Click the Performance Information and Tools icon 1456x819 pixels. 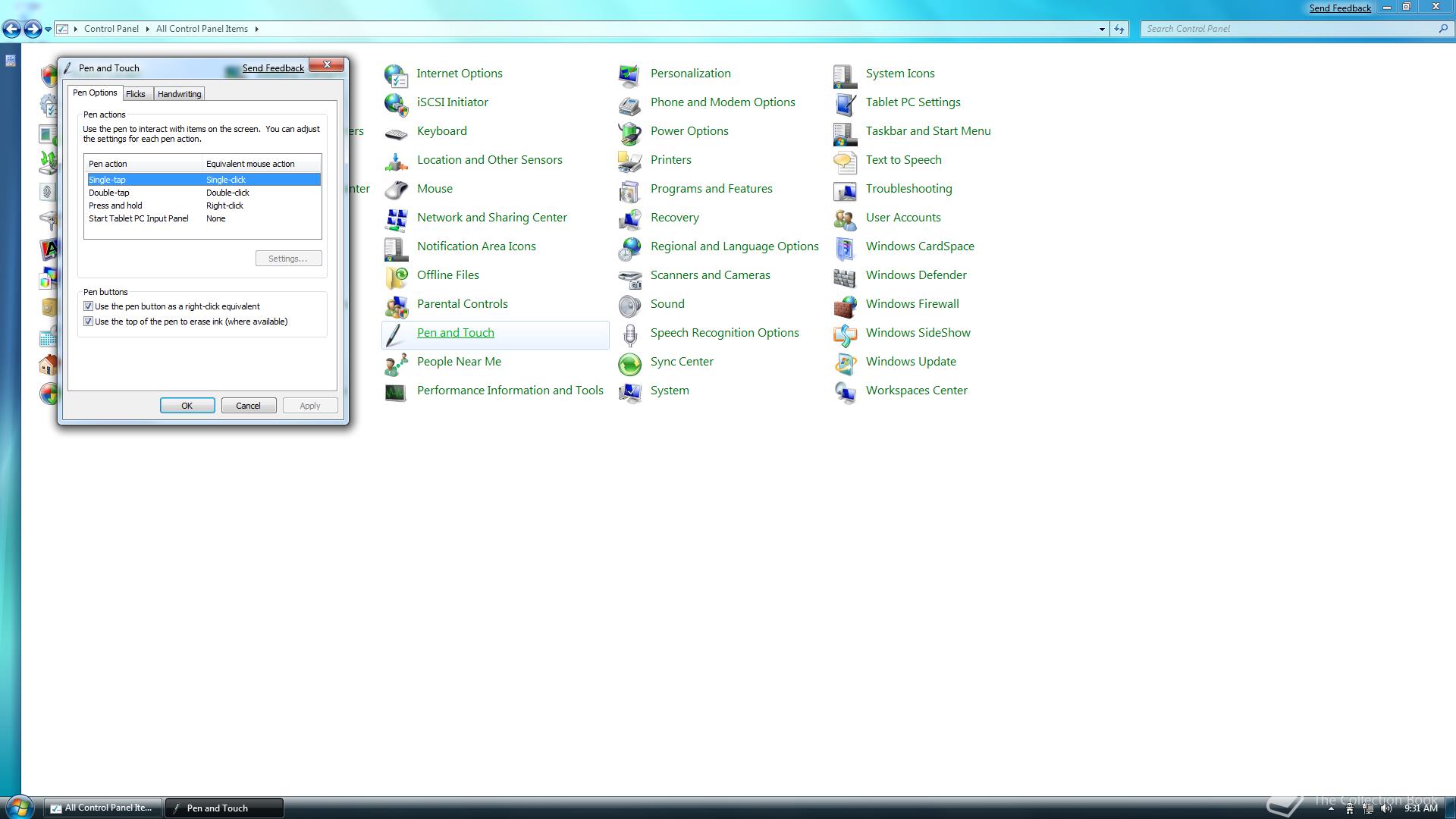coord(396,391)
